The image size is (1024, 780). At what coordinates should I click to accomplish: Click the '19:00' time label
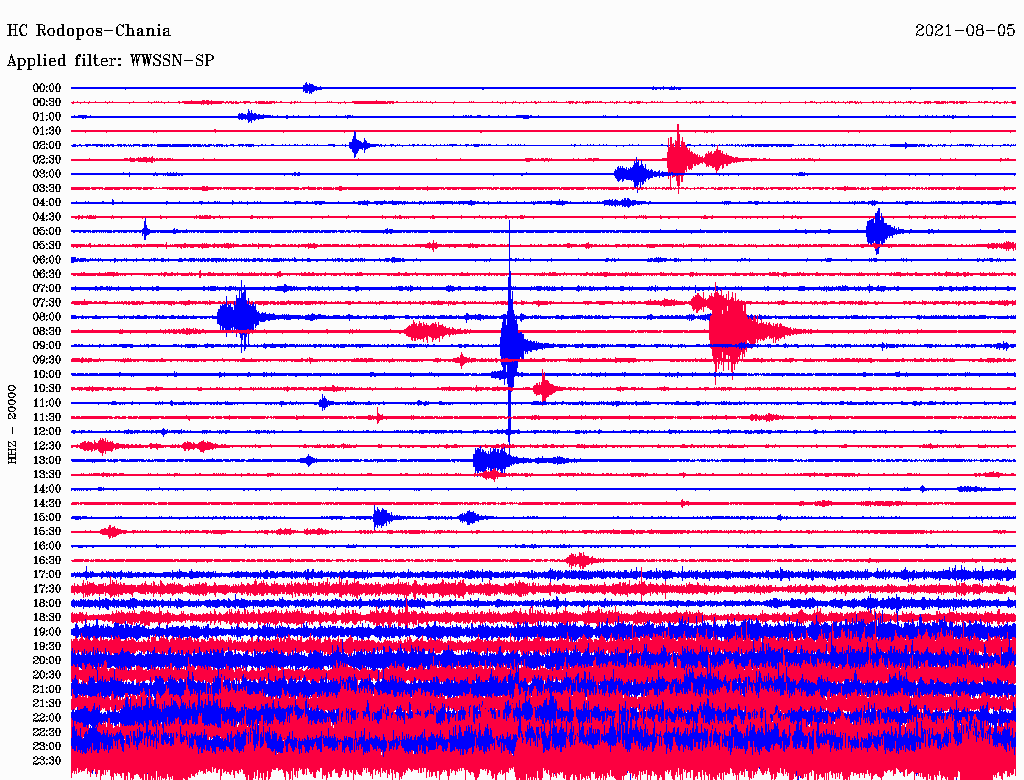47,632
